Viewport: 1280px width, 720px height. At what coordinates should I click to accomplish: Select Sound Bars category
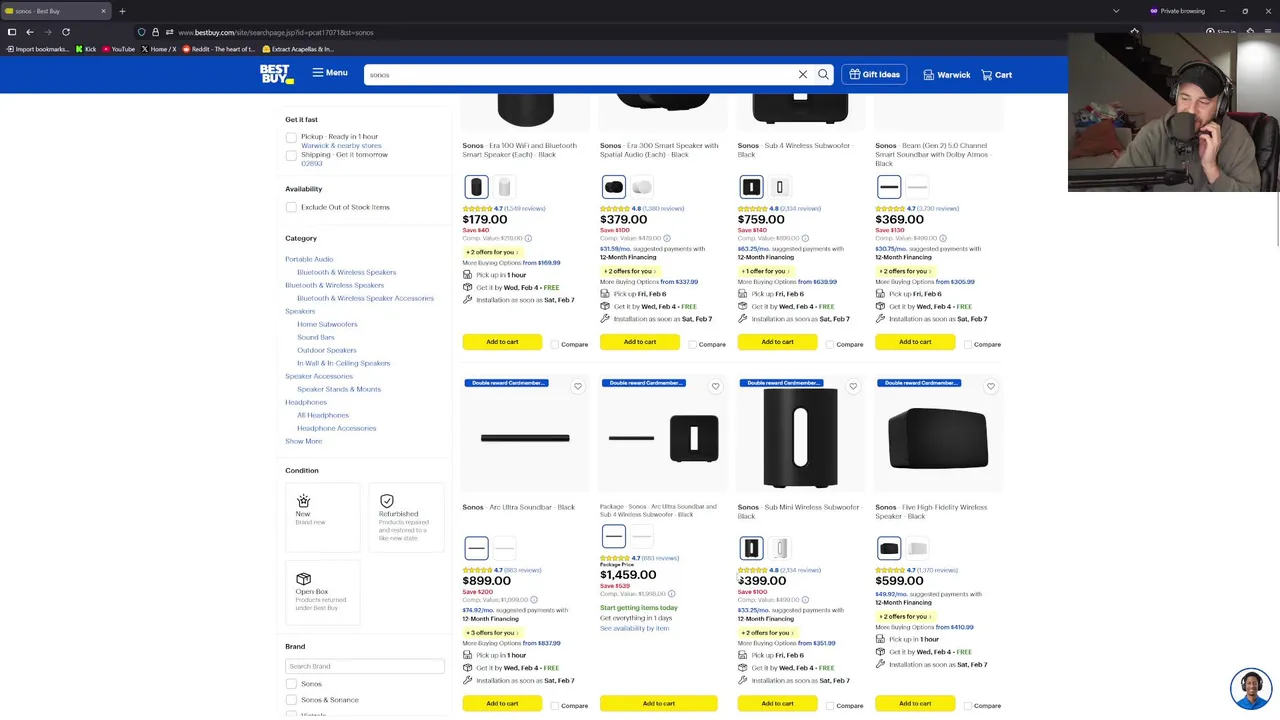pos(316,337)
